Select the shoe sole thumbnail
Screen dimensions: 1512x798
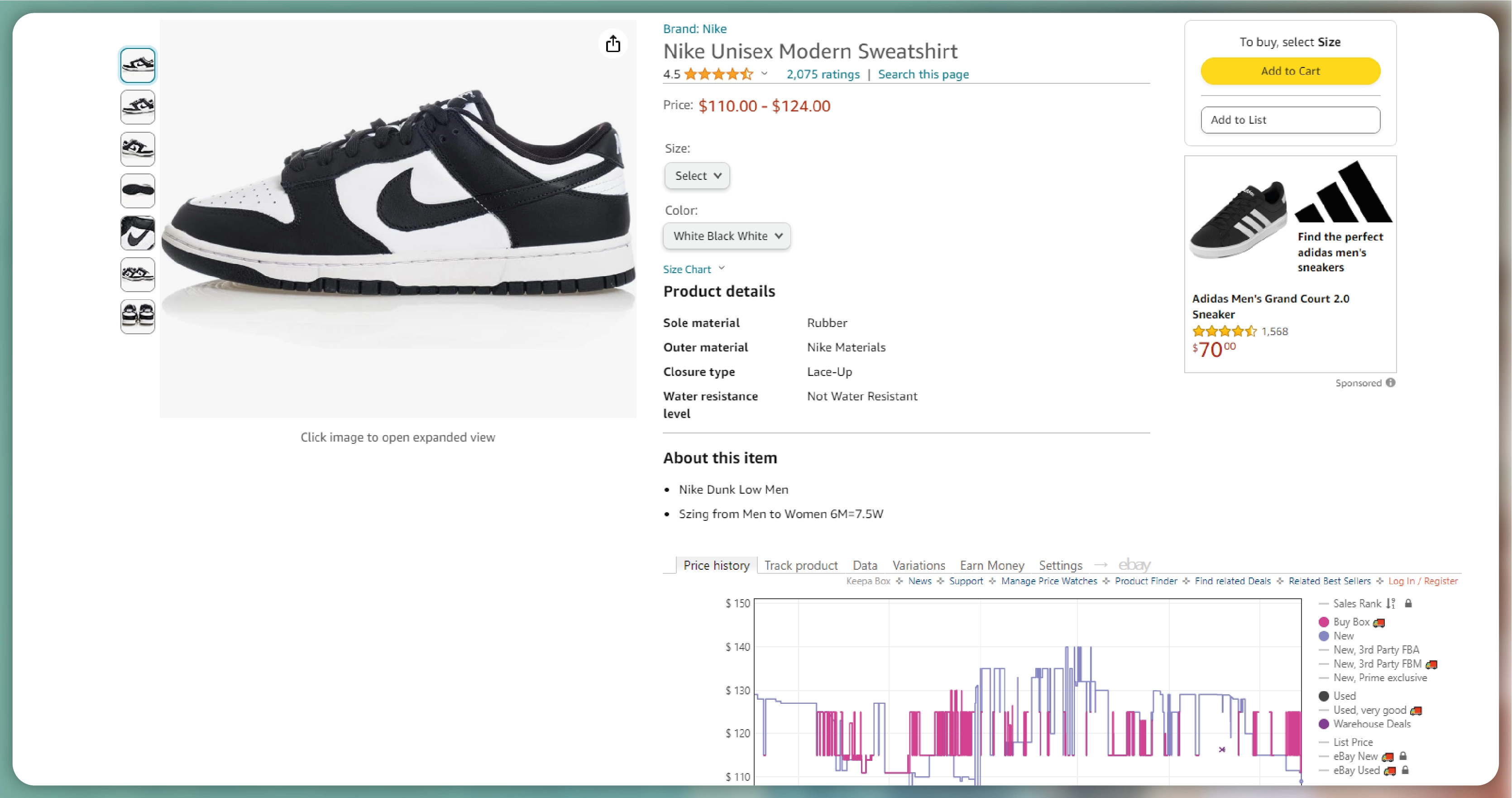tap(138, 191)
